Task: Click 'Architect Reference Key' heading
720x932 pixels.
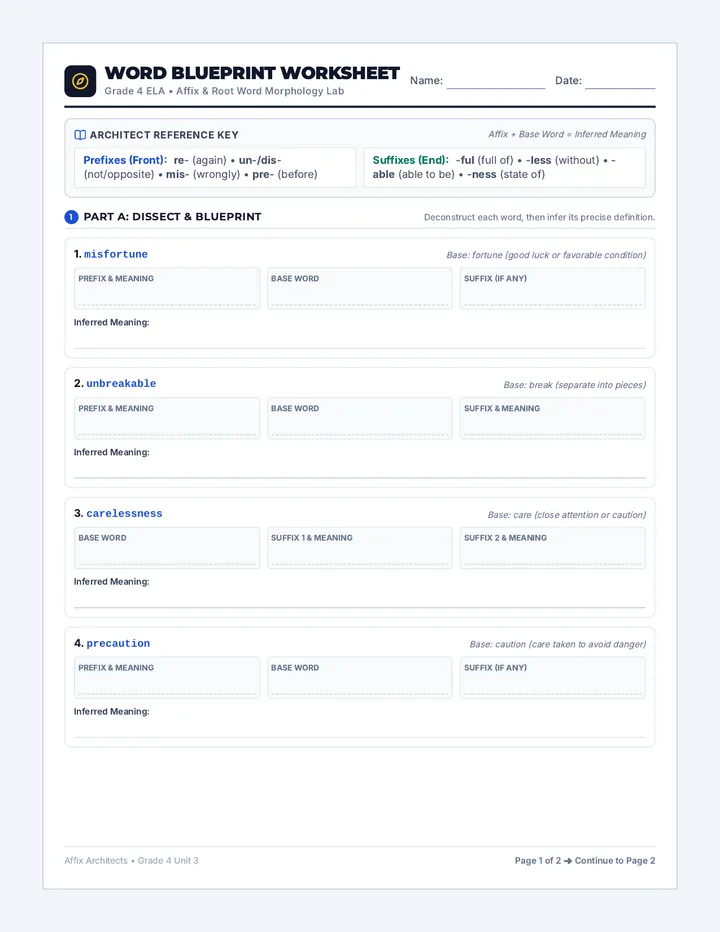Action: [164, 135]
